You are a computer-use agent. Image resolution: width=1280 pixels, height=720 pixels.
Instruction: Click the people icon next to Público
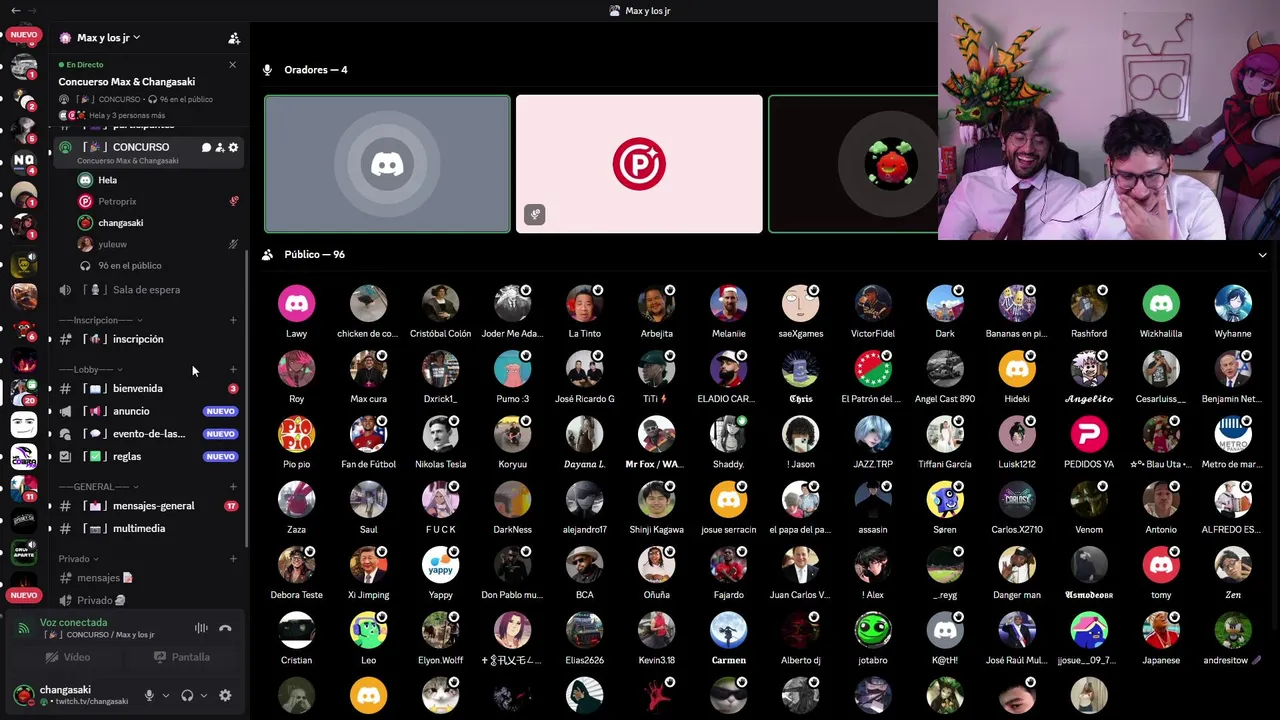pyautogui.click(x=267, y=255)
